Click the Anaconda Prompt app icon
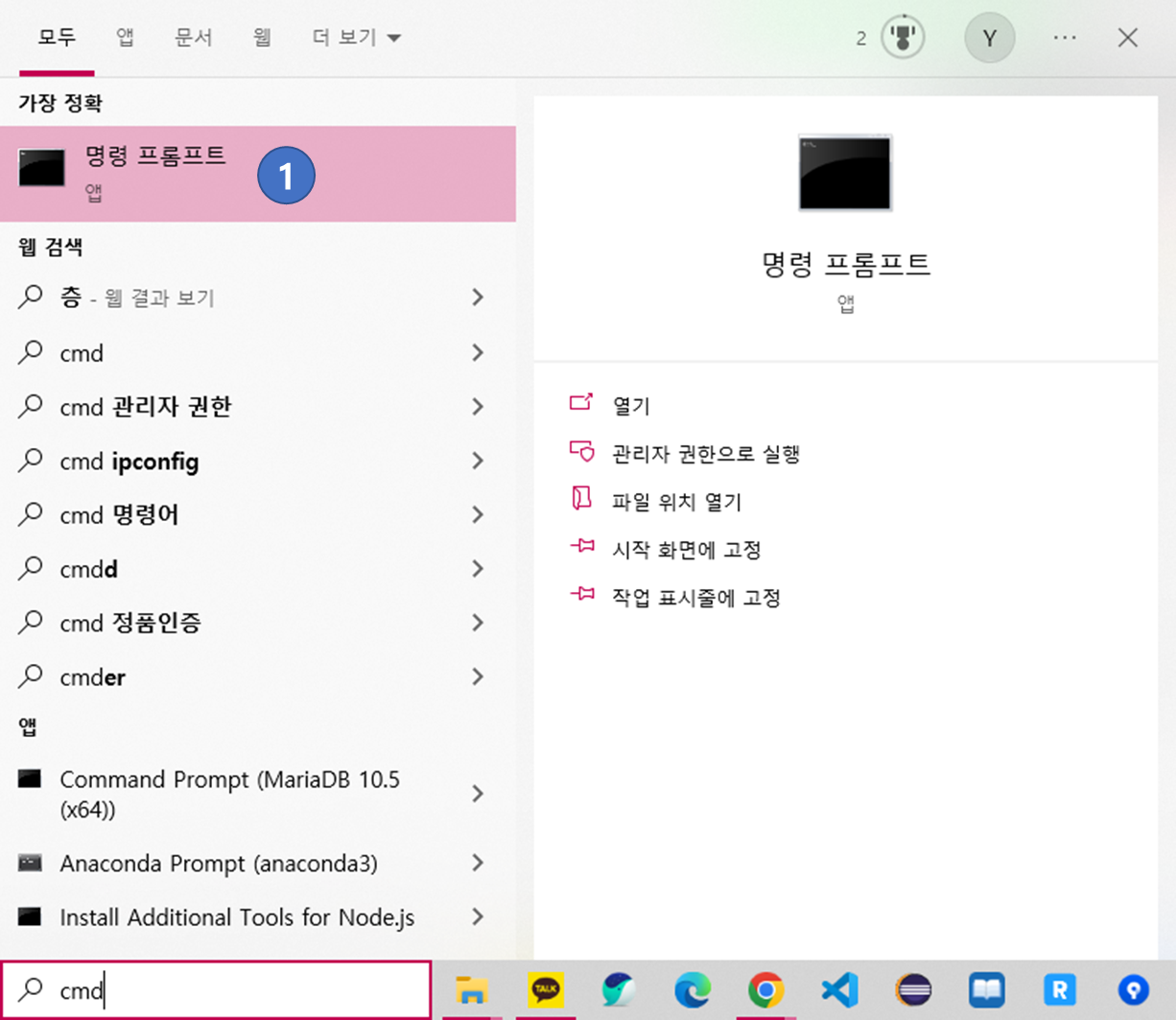 tap(30, 863)
